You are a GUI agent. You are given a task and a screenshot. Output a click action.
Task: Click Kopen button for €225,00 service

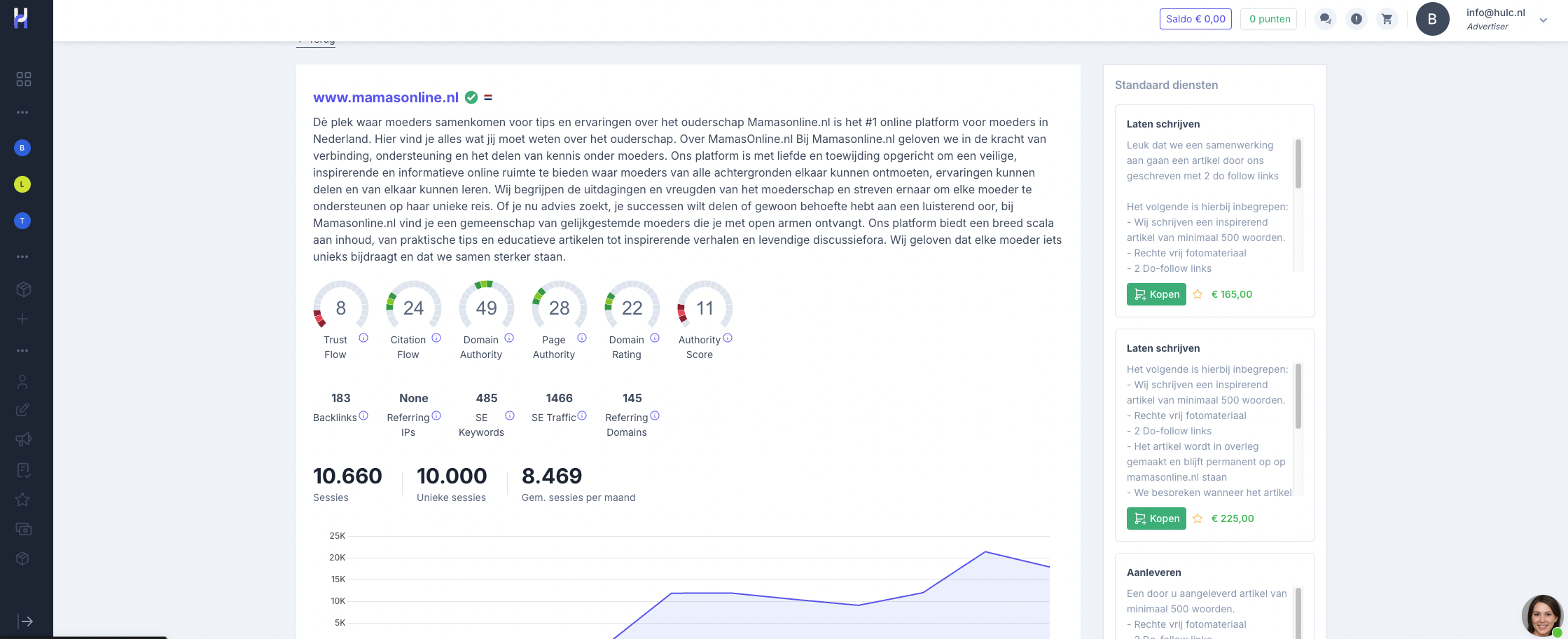point(1156,518)
